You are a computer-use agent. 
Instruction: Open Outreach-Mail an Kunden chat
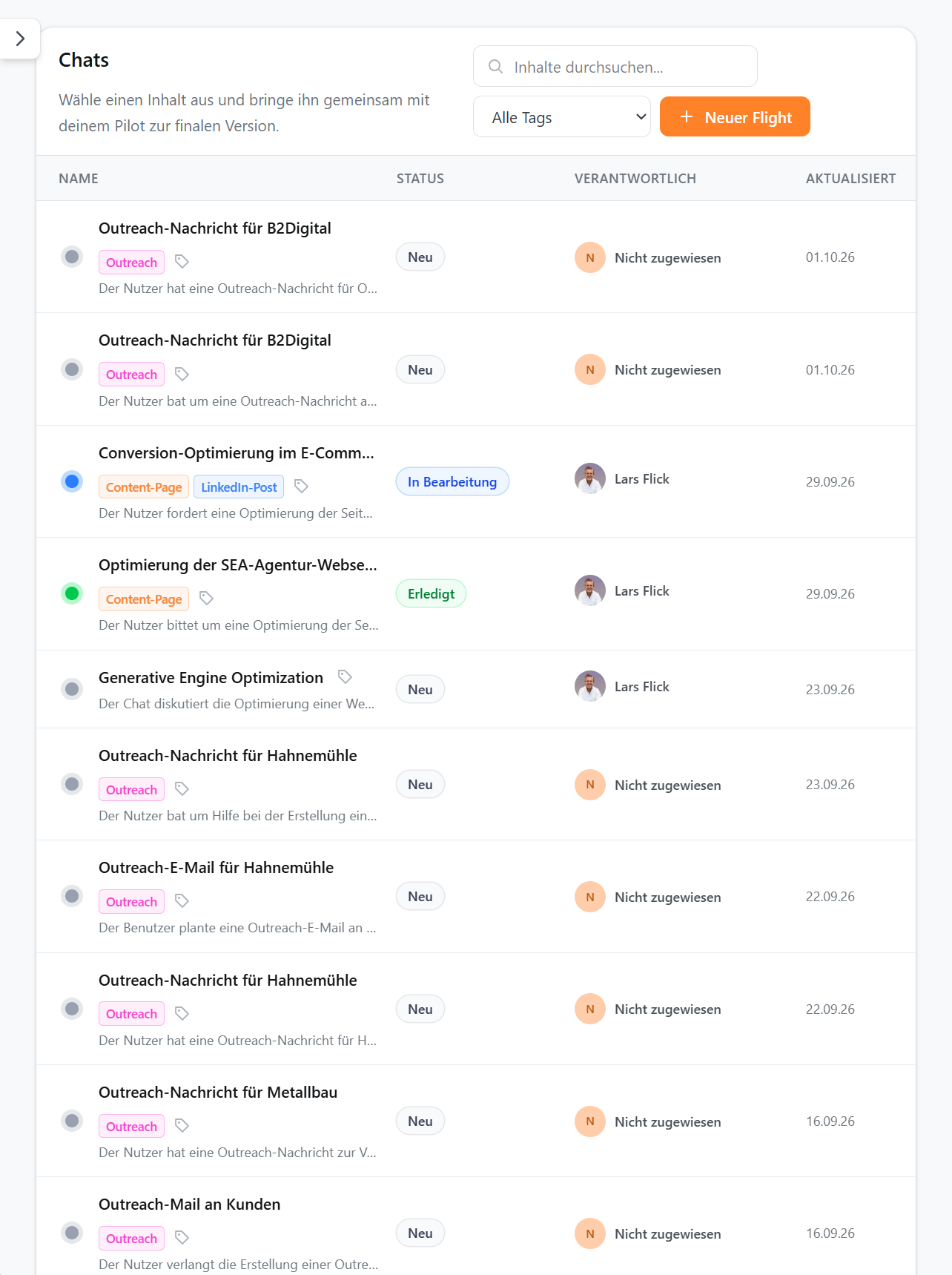[x=190, y=1205]
